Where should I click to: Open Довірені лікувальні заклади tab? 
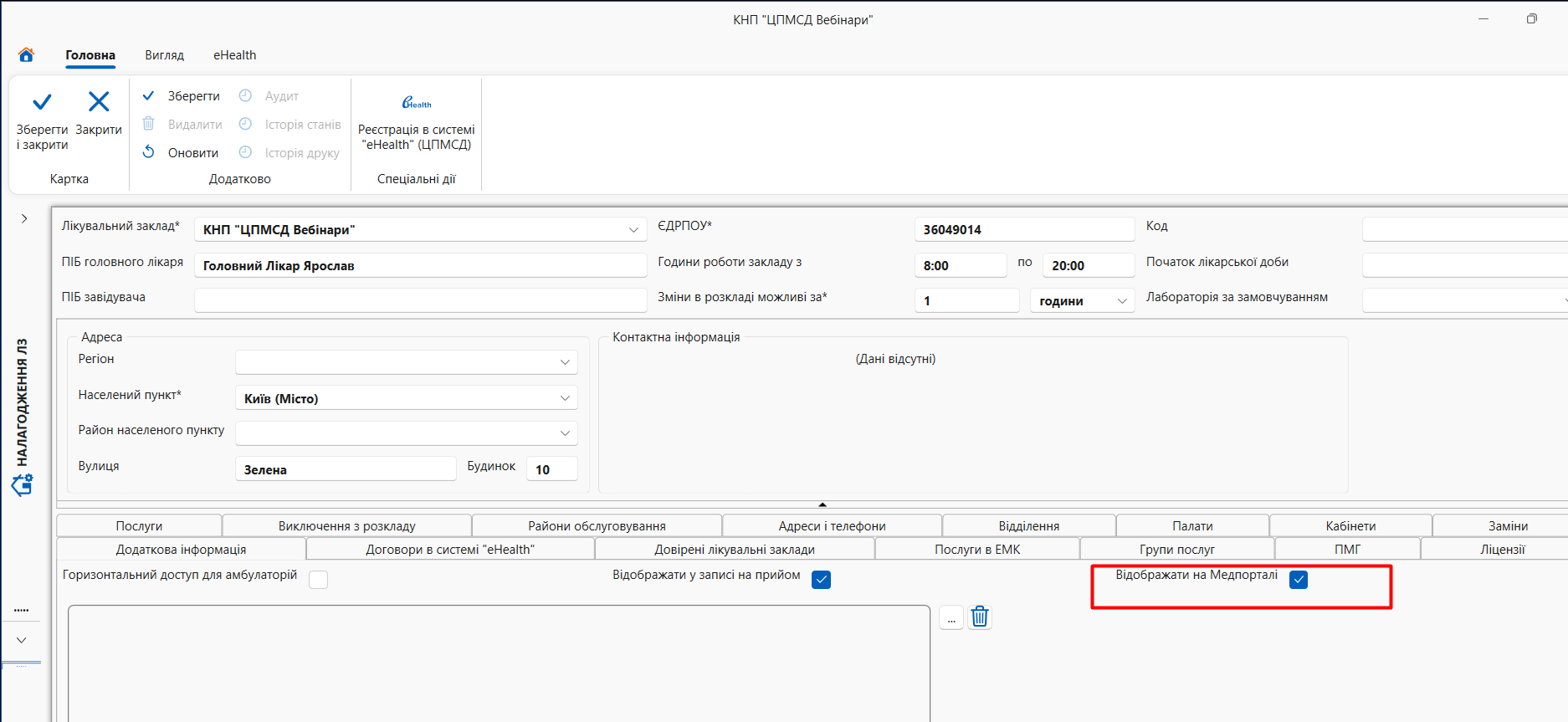735,549
